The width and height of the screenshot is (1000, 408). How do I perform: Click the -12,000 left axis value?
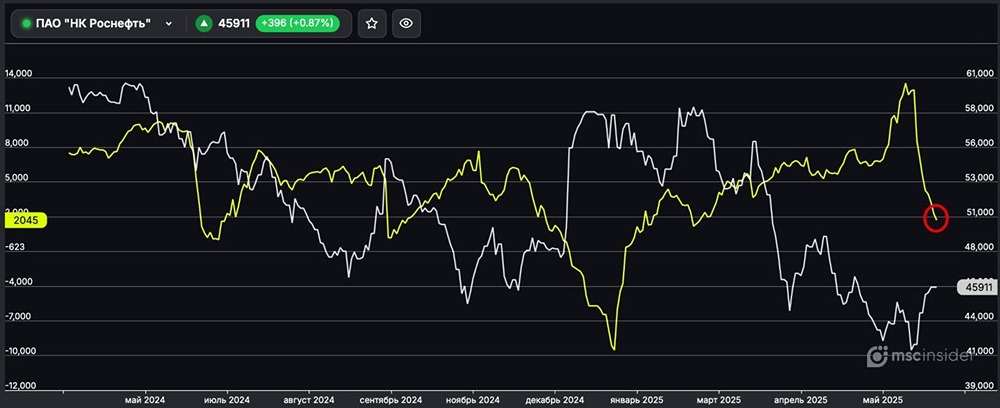point(20,386)
